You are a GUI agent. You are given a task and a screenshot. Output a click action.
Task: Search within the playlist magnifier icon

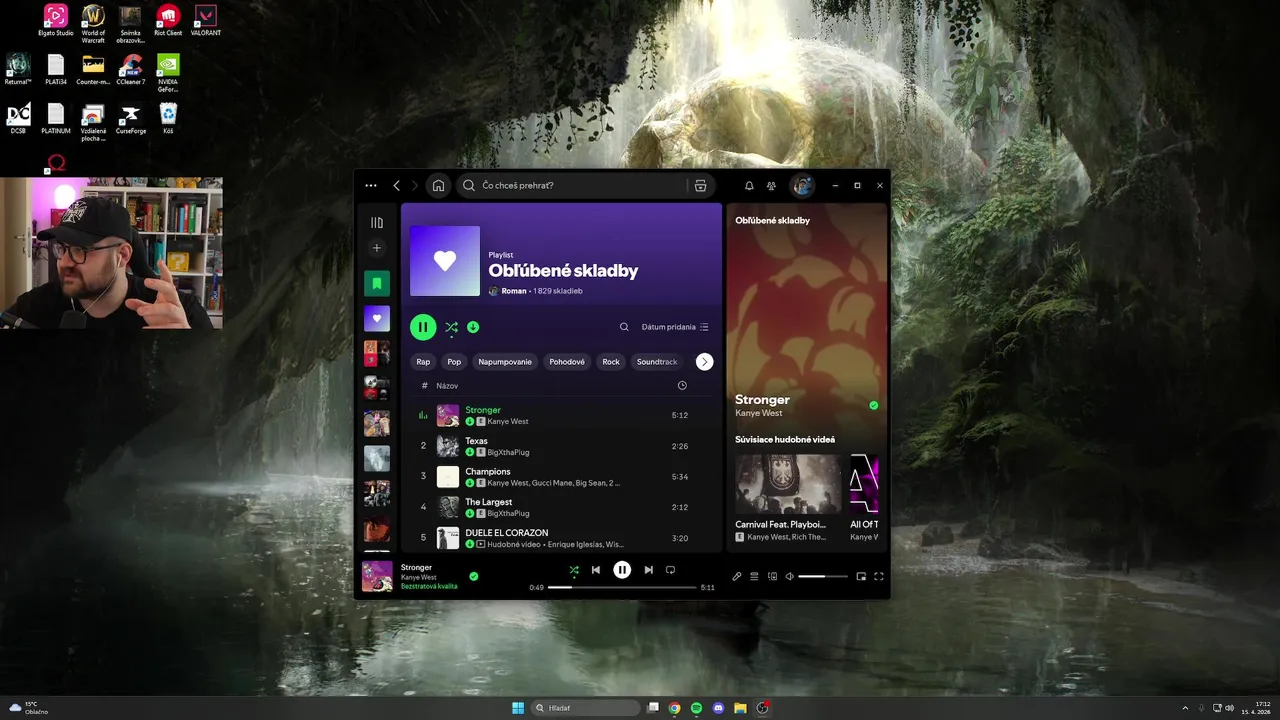624,327
